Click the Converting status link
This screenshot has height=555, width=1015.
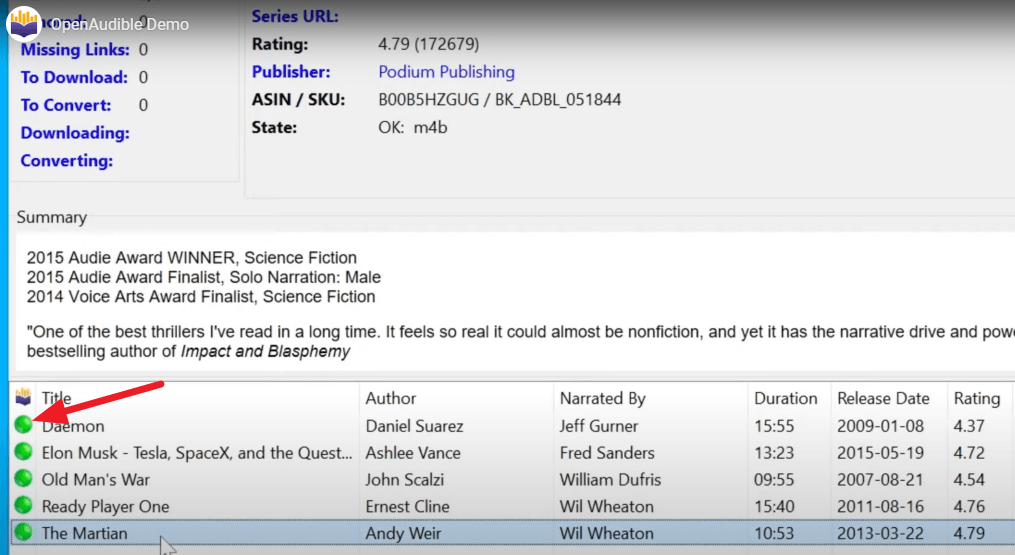[x=67, y=161]
